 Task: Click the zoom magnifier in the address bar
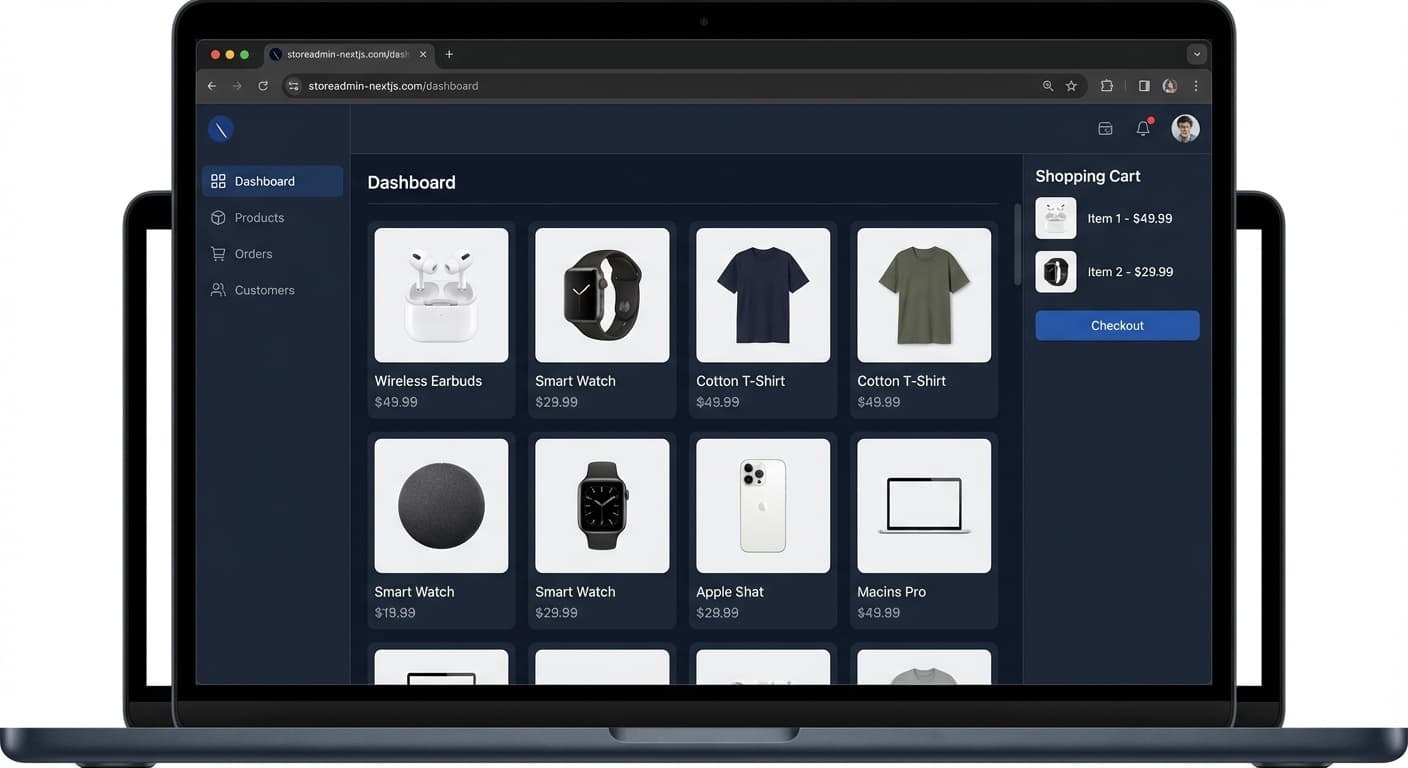[1048, 86]
